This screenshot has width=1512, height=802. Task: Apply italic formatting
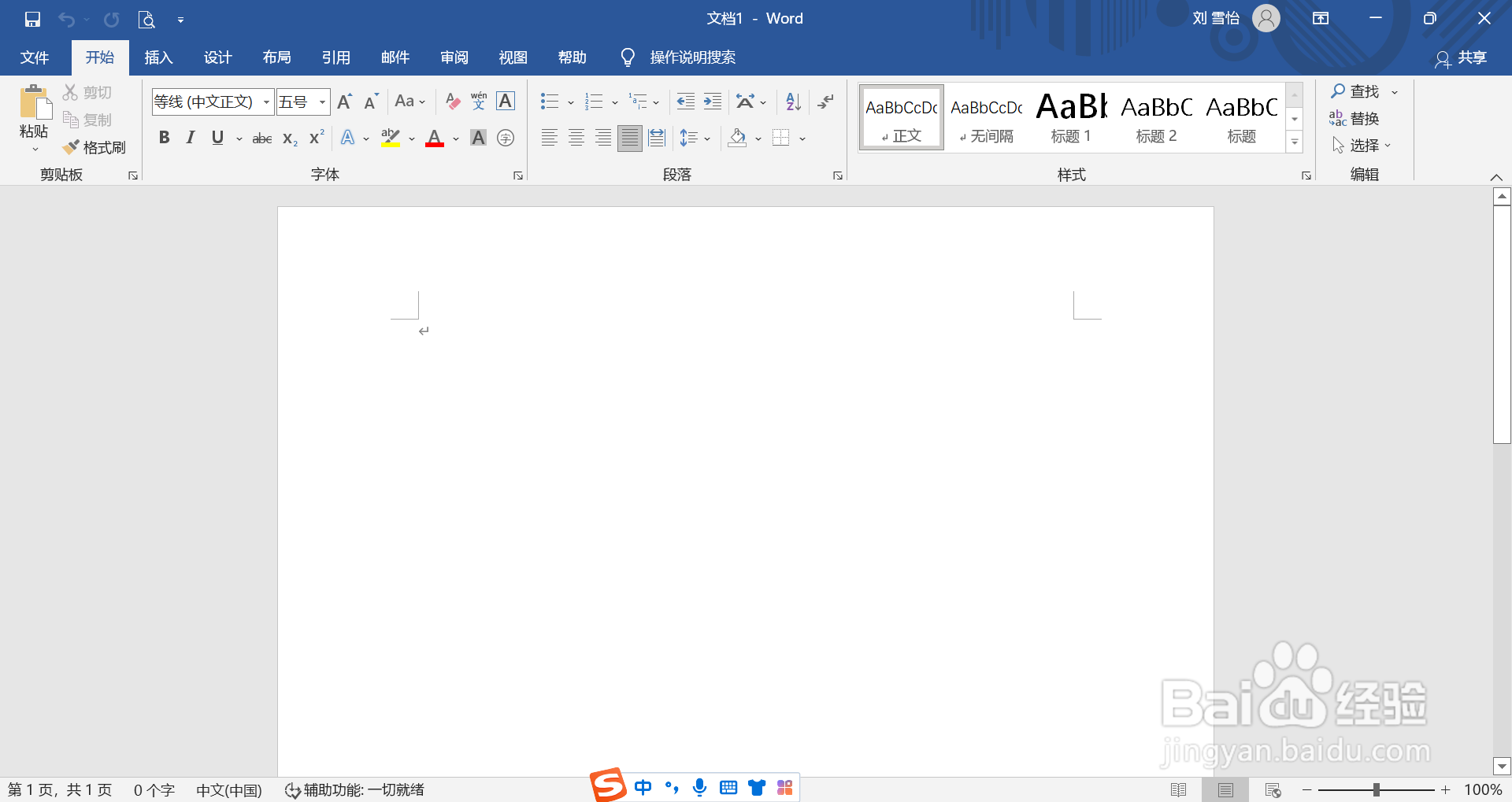click(x=190, y=138)
